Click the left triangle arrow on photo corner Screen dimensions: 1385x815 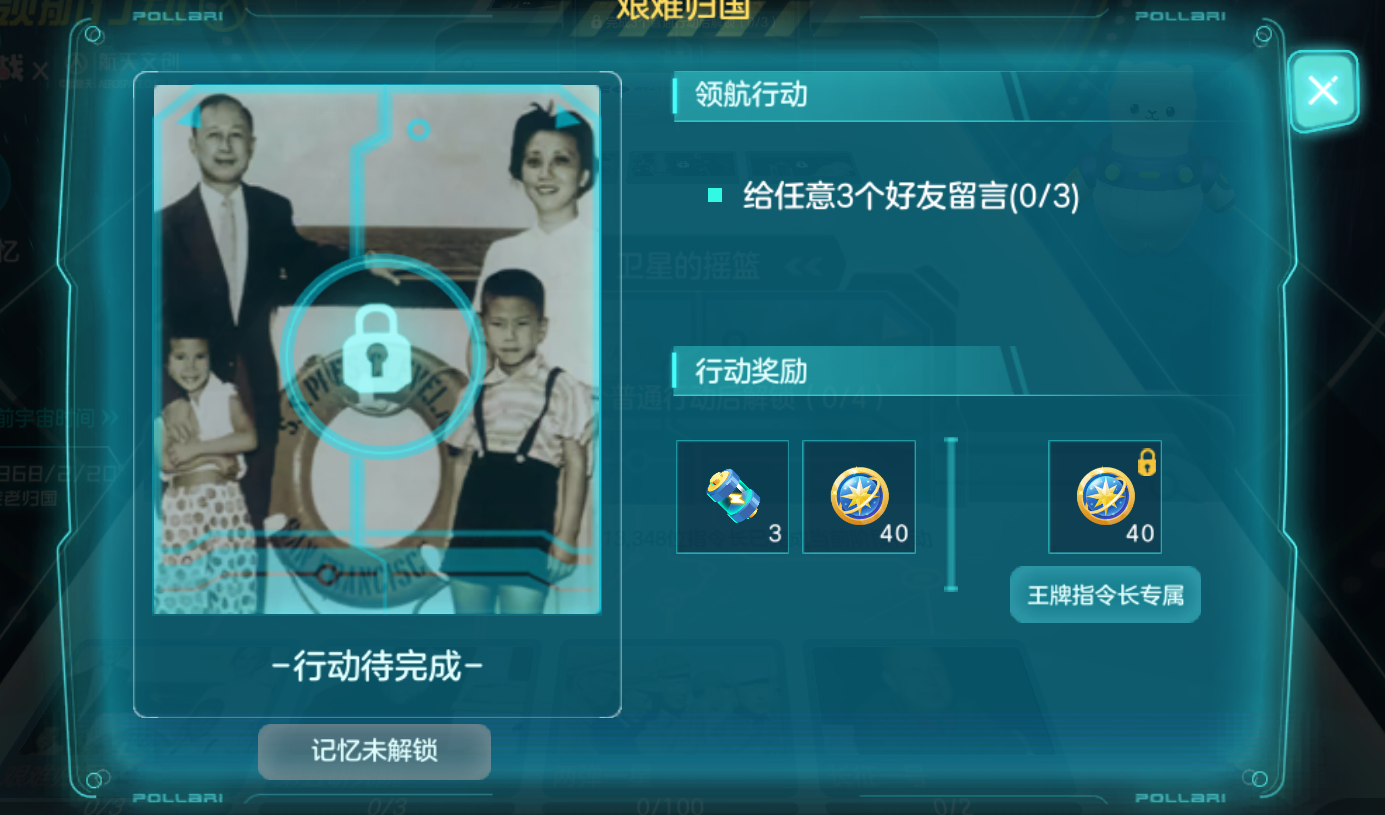coord(191,119)
